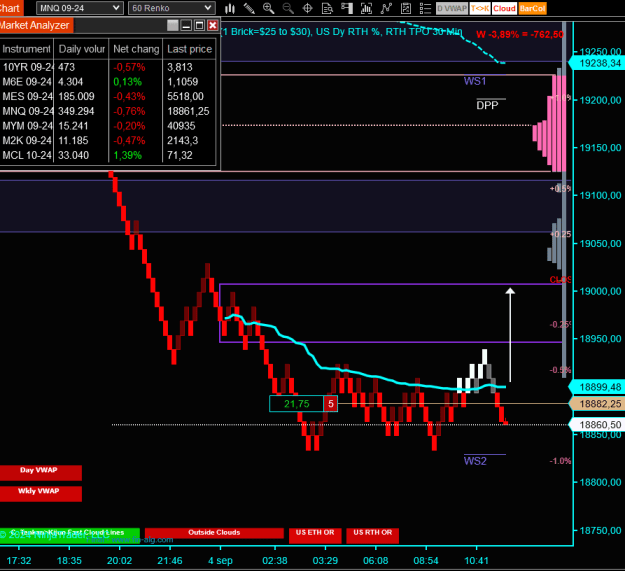
Task: Toggle the US ETH OR button
Action: tap(315, 536)
